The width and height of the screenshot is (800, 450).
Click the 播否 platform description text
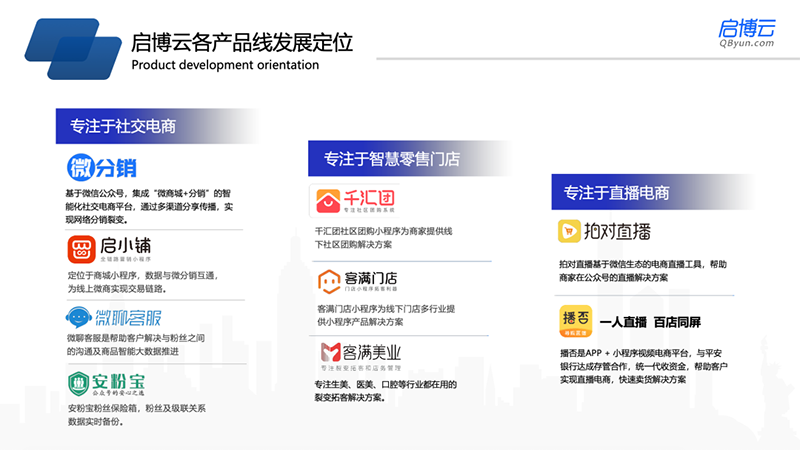click(x=643, y=366)
